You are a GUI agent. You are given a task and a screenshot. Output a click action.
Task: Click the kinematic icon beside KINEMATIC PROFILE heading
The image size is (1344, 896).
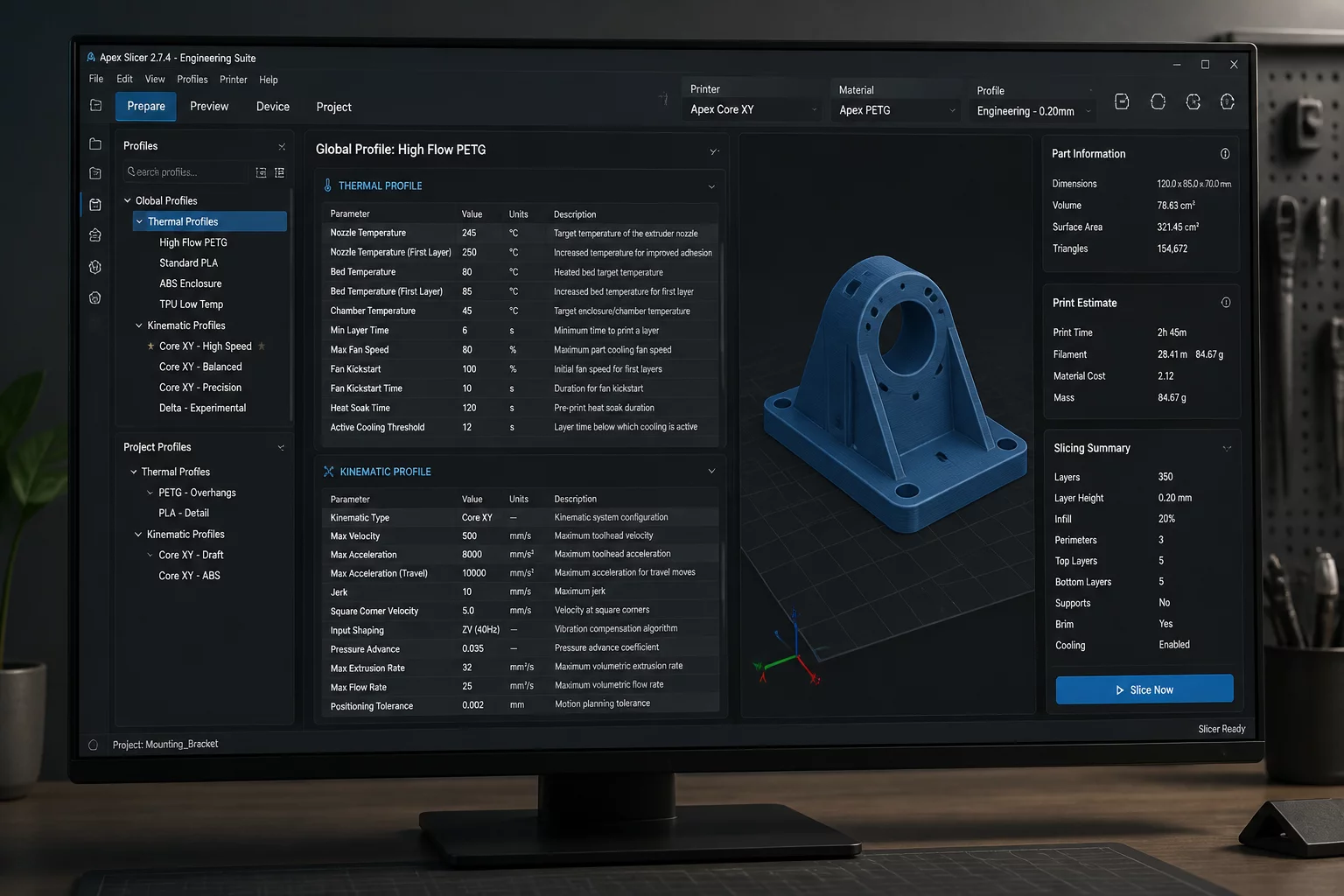329,472
